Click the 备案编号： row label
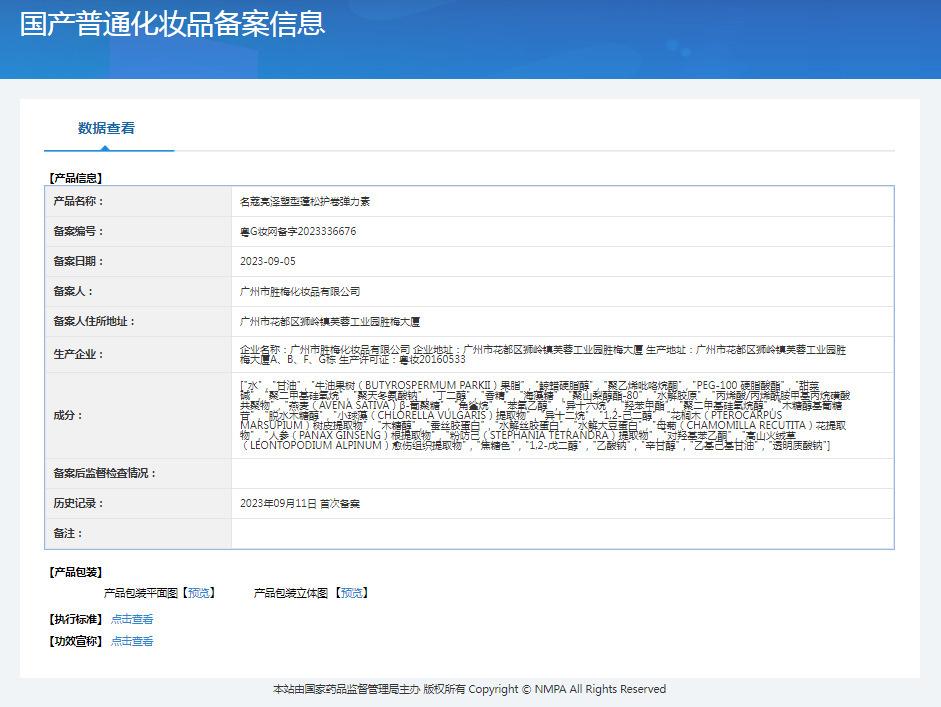This screenshot has width=941, height=707. tap(79, 231)
